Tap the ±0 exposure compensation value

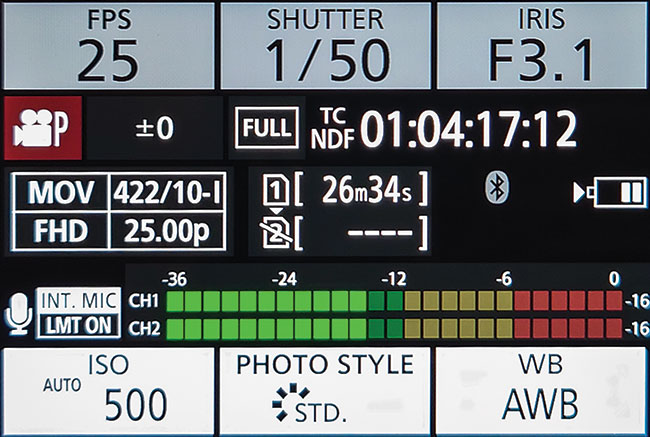(155, 128)
